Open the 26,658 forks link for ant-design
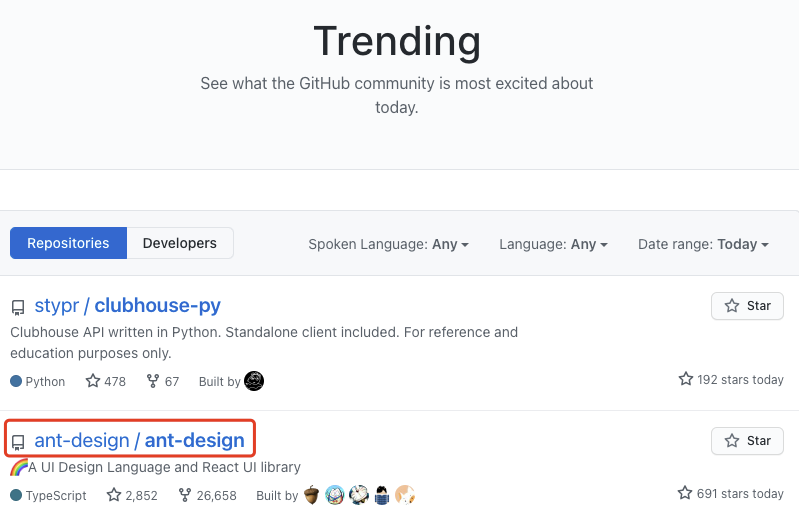Image resolution: width=799 pixels, height=524 pixels. coord(207,495)
